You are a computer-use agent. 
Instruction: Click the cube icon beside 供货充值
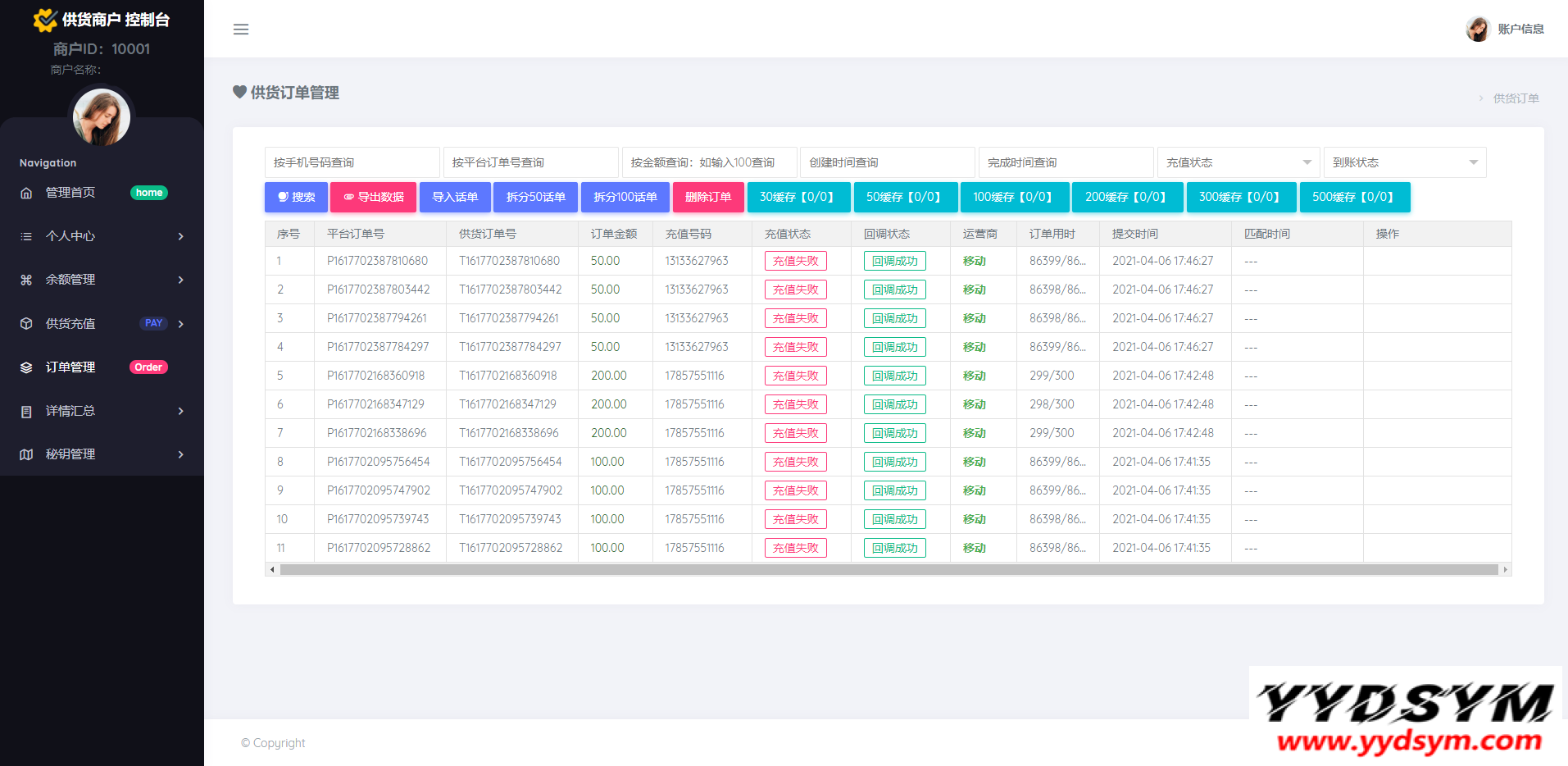click(26, 324)
